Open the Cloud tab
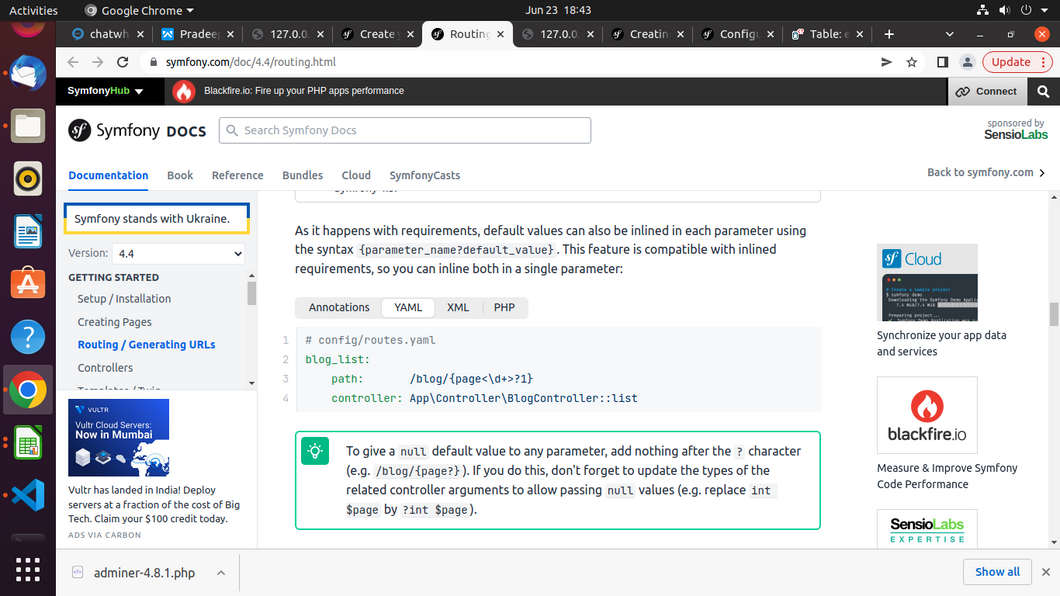 pos(356,176)
